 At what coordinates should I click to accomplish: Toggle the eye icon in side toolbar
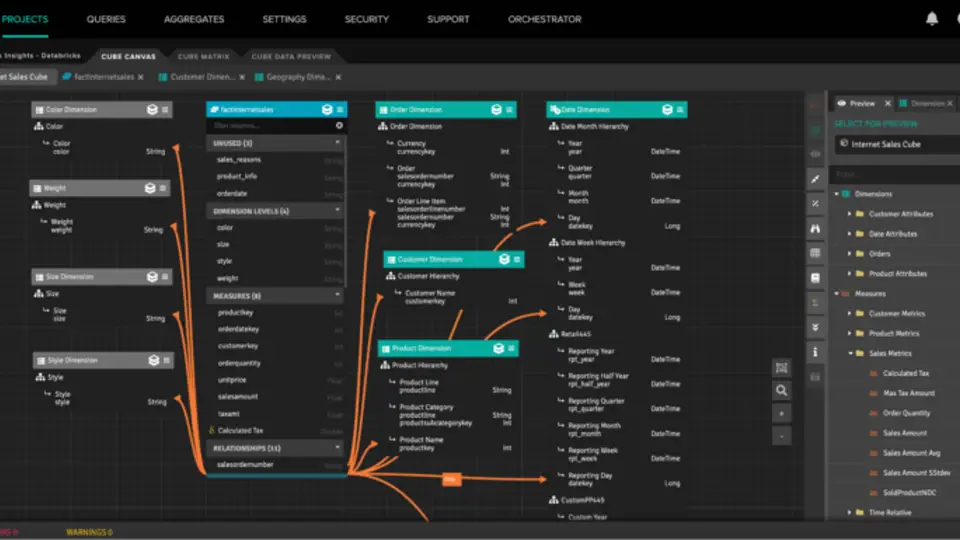point(815,154)
